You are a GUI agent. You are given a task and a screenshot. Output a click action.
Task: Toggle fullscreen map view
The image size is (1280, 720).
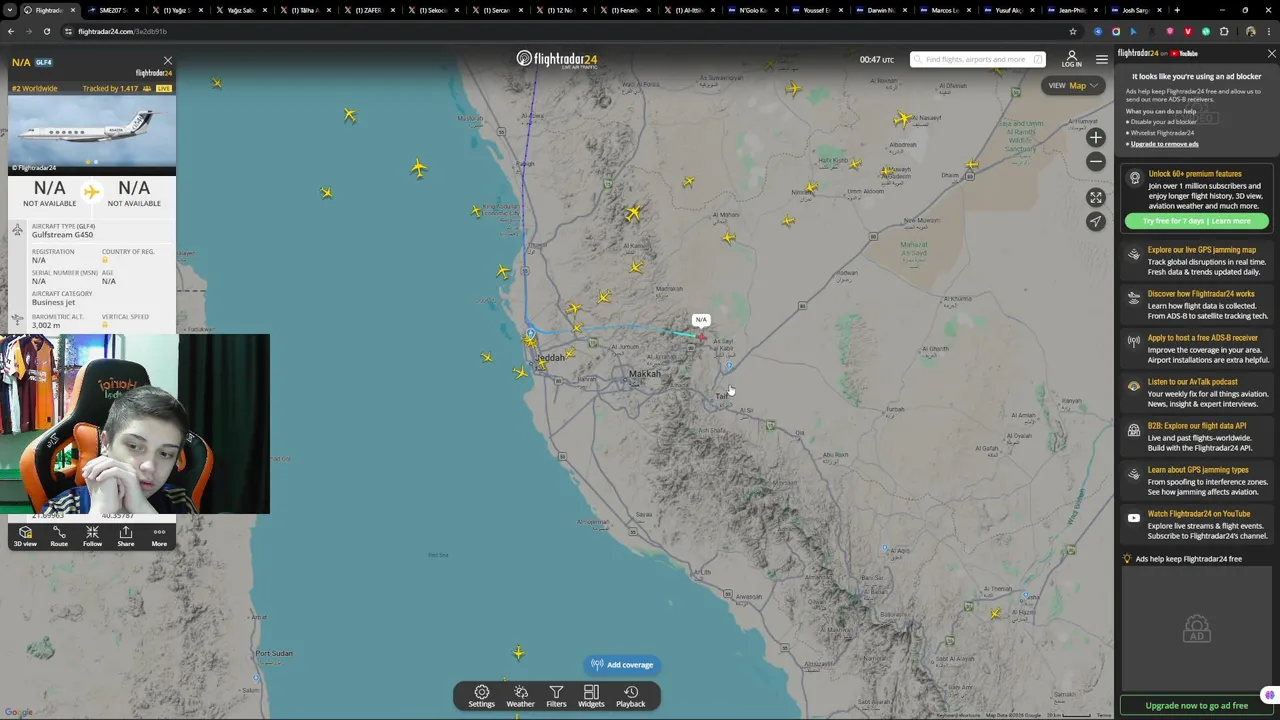pyautogui.click(x=1096, y=198)
